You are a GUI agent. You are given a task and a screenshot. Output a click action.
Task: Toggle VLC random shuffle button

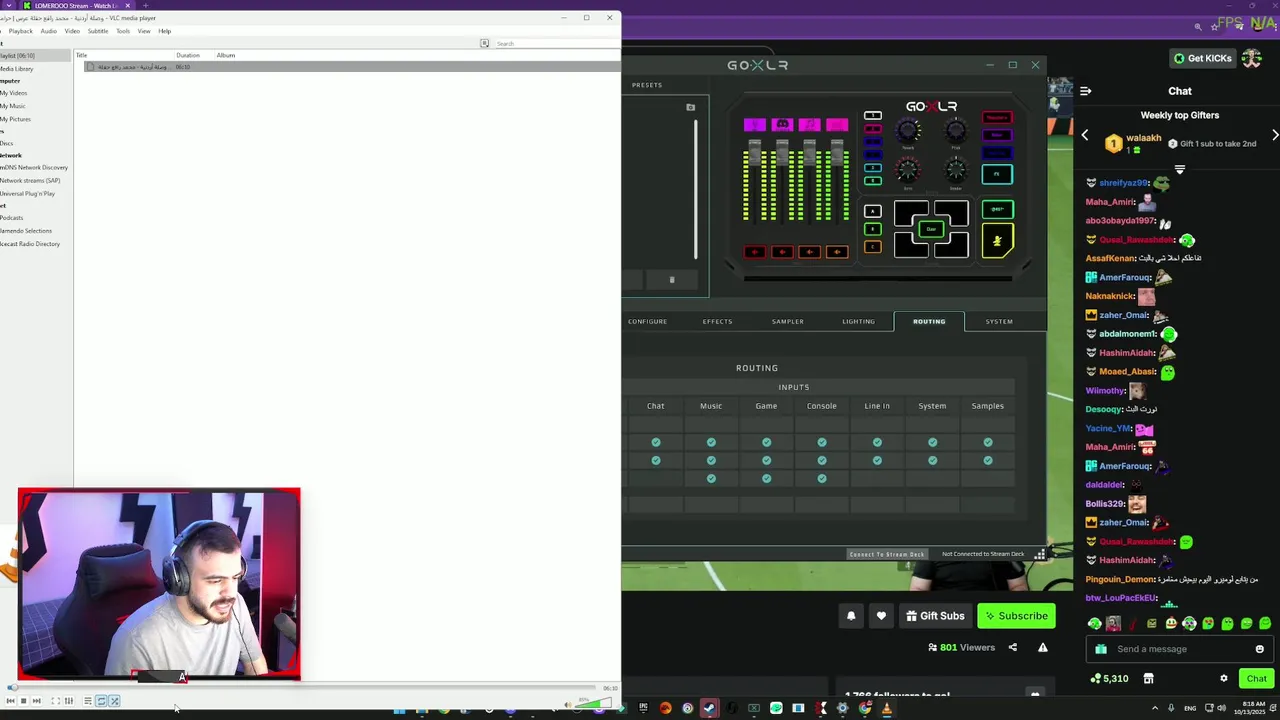[x=114, y=701]
